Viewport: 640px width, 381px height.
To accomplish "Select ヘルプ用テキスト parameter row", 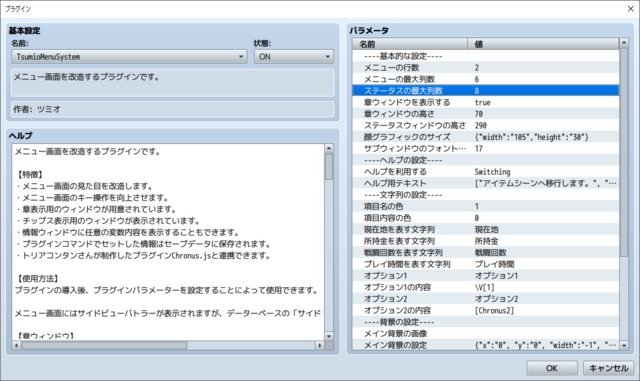I will pos(486,183).
